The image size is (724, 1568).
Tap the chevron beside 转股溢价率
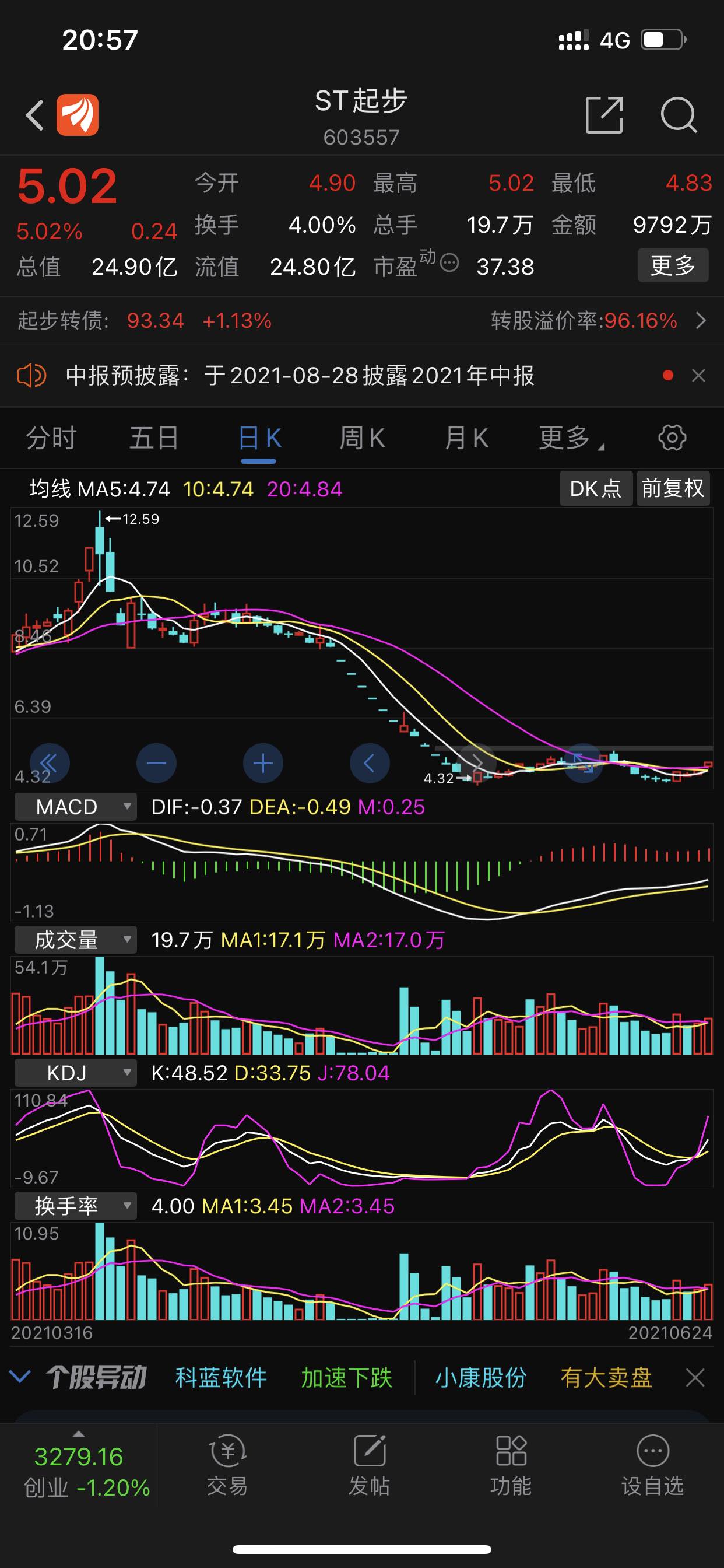pyautogui.click(x=701, y=320)
